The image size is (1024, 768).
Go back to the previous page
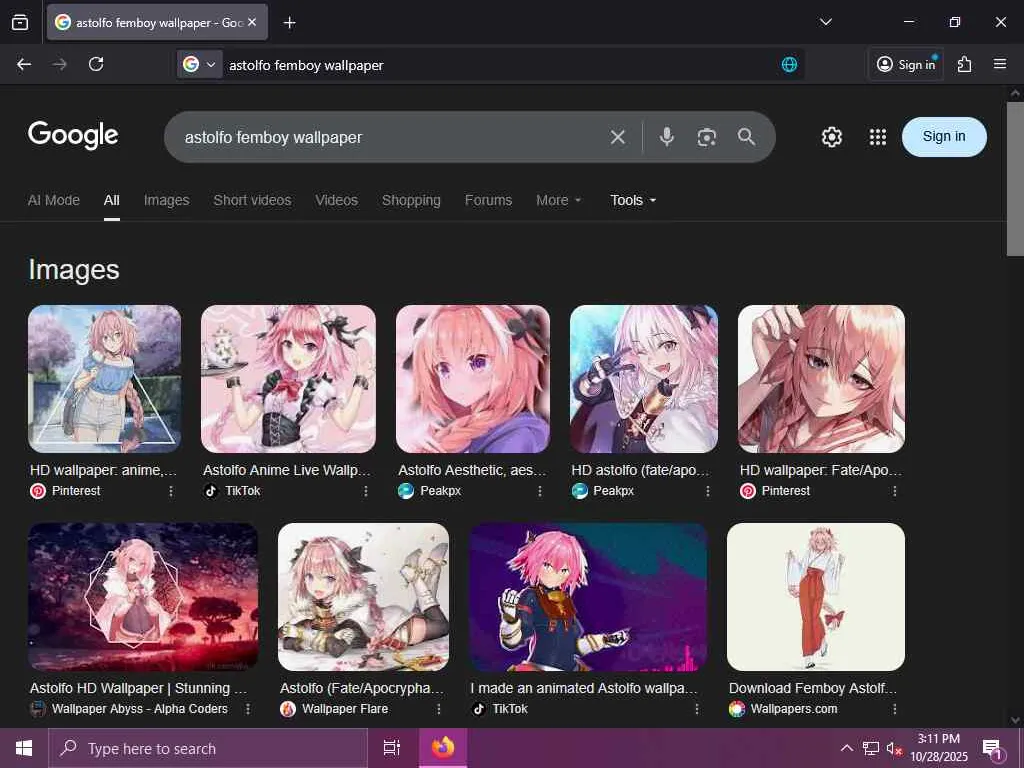pyautogui.click(x=24, y=64)
